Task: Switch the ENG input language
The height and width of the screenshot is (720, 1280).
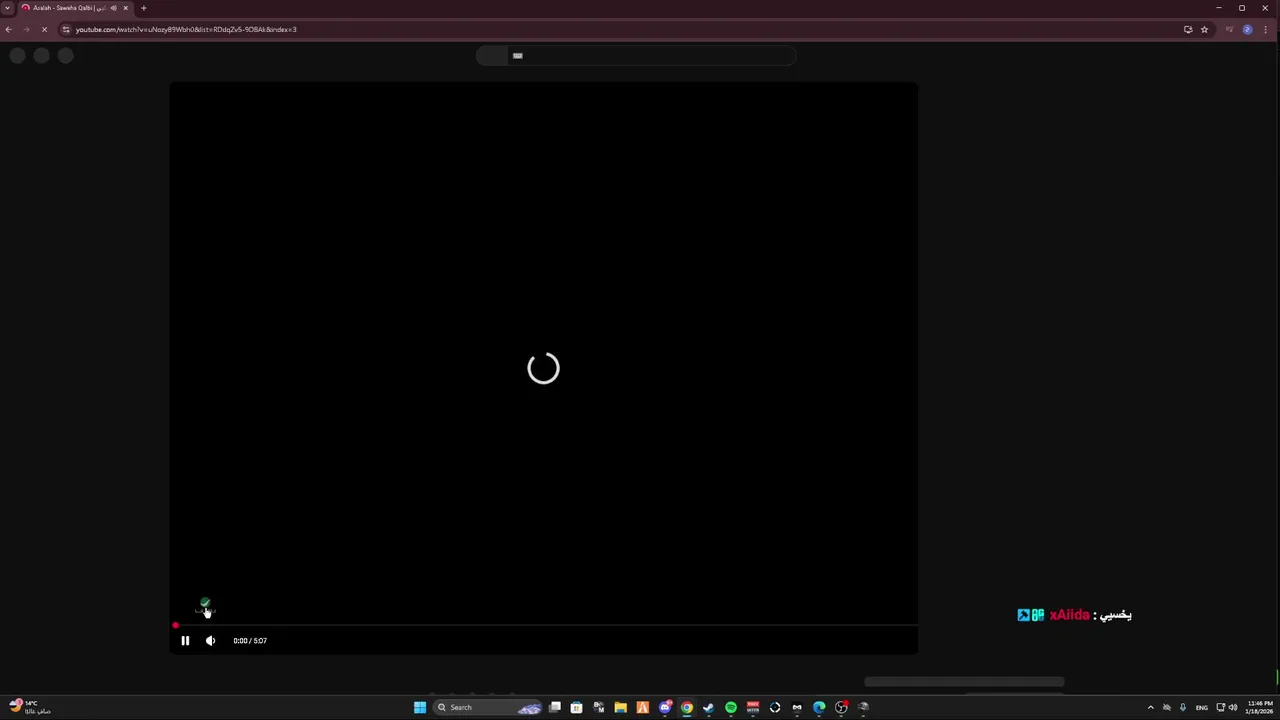Action: (1202, 707)
